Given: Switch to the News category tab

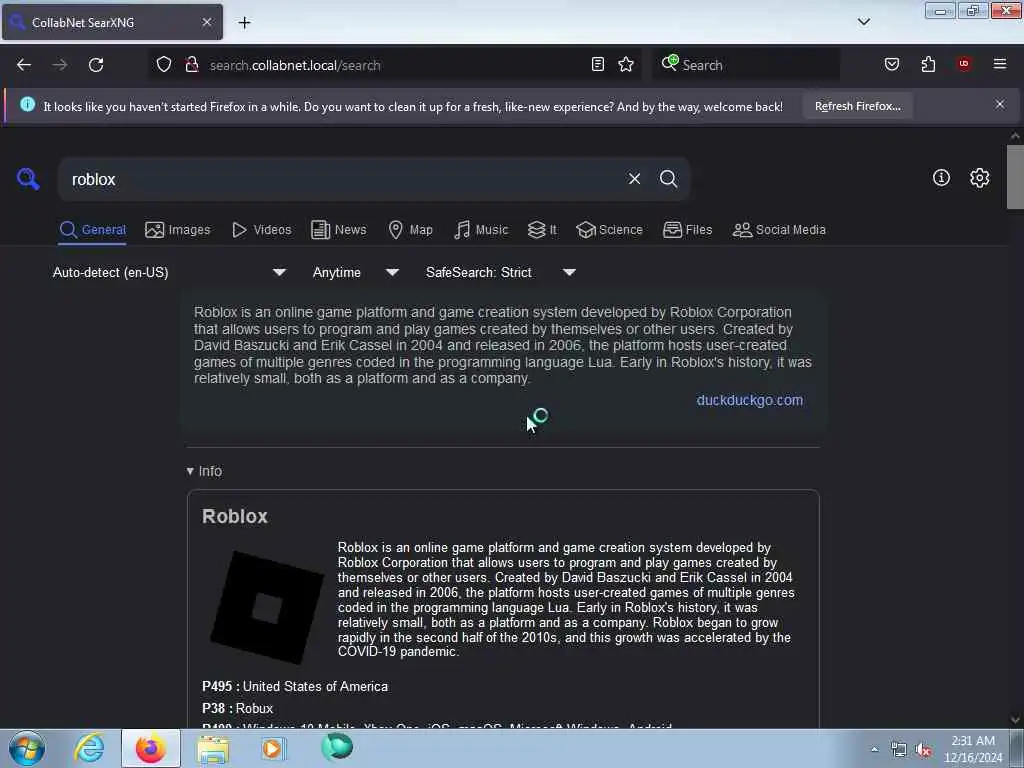Looking at the screenshot, I should 339,230.
